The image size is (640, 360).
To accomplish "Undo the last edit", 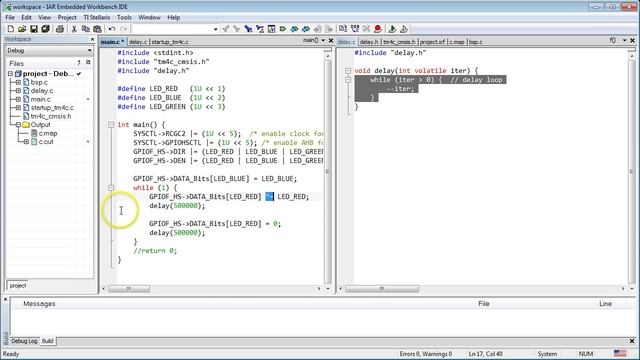I will pos(112,29).
